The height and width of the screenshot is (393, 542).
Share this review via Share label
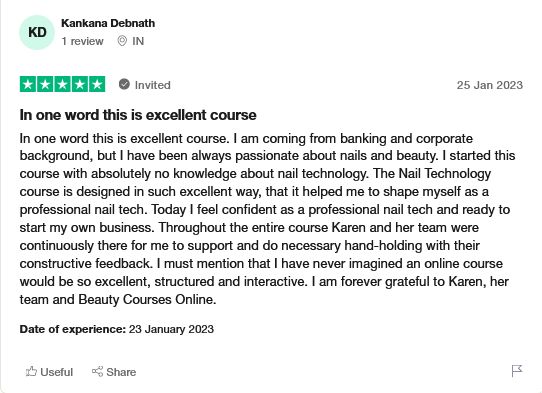[121, 372]
